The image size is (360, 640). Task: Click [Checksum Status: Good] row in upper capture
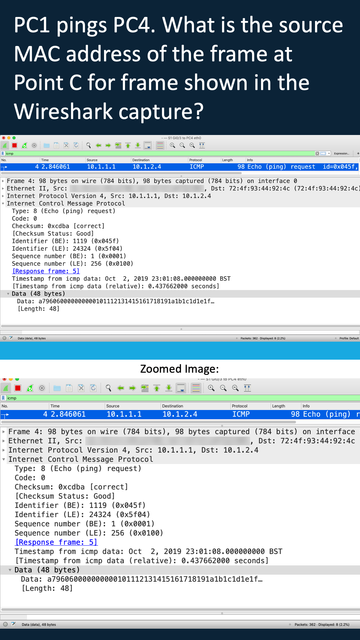pyautogui.click(x=53, y=233)
